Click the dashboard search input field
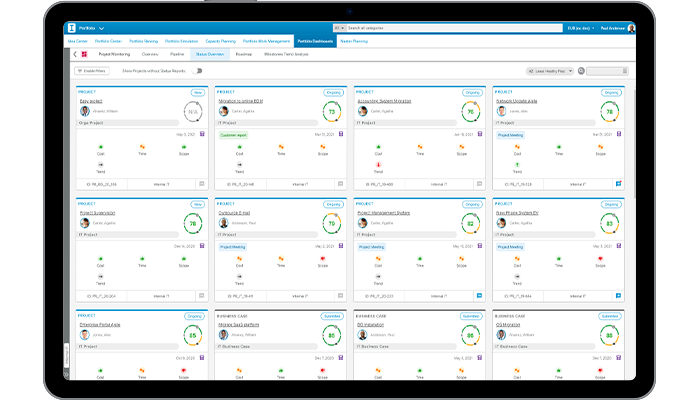Image resolution: width=700 pixels, height=400 pixels. pos(607,71)
